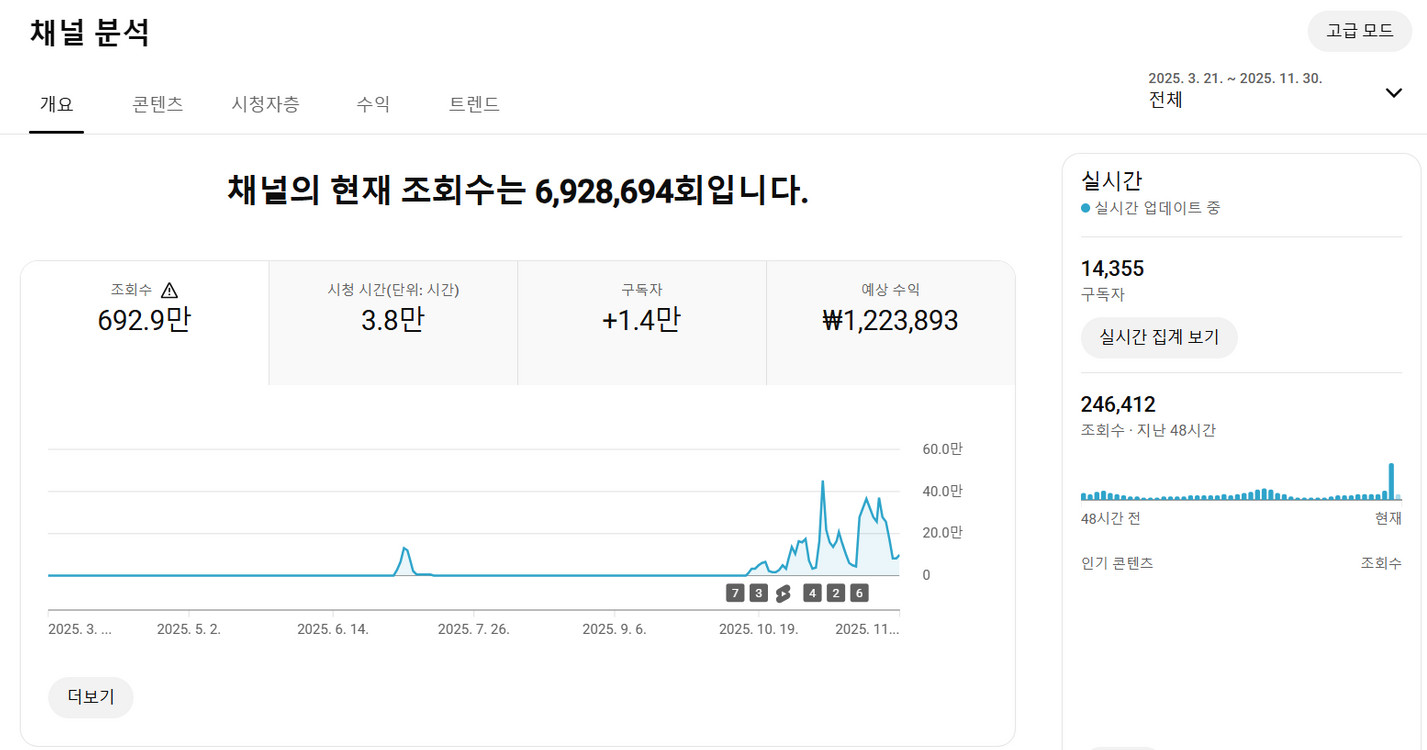Click the 고급 모드 button
The width and height of the screenshot is (1427, 750).
coord(1359,31)
